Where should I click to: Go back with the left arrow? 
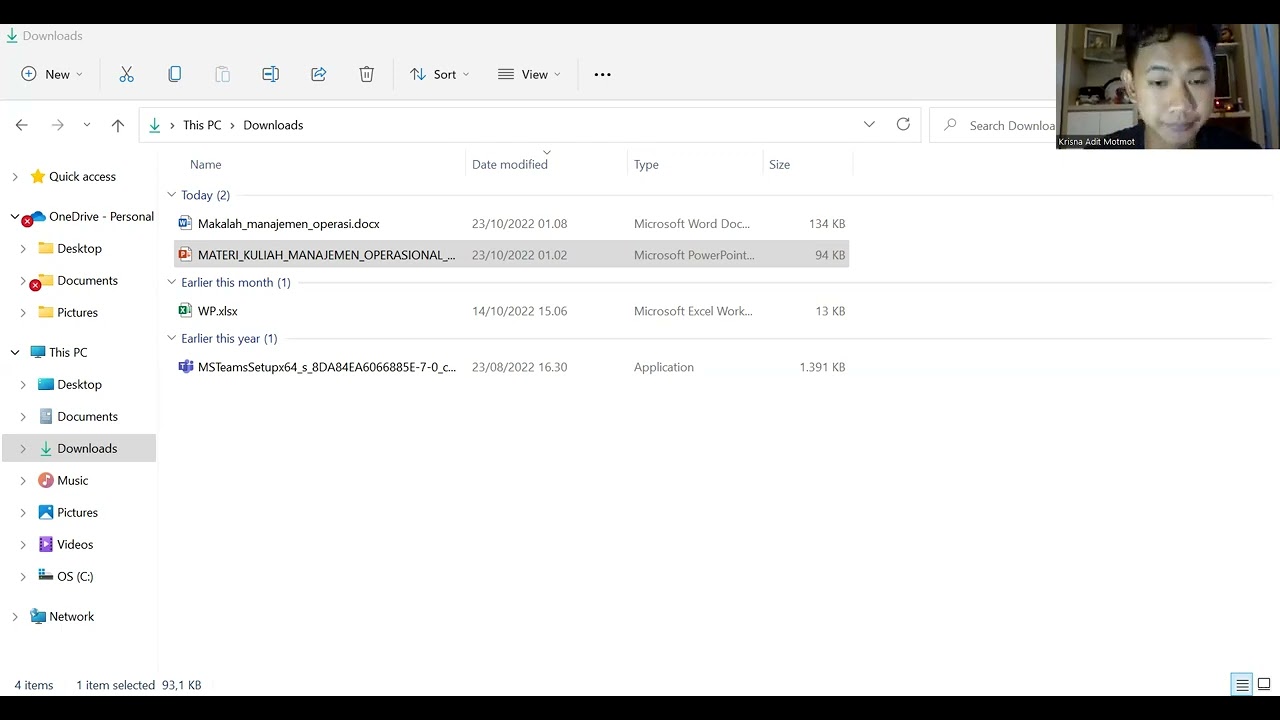pyautogui.click(x=22, y=125)
